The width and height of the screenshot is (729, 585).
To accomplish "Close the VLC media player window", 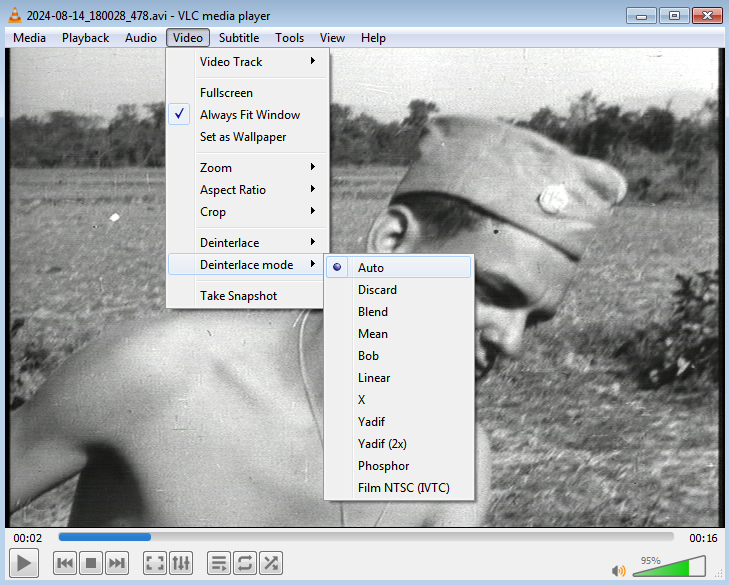I will (x=707, y=16).
